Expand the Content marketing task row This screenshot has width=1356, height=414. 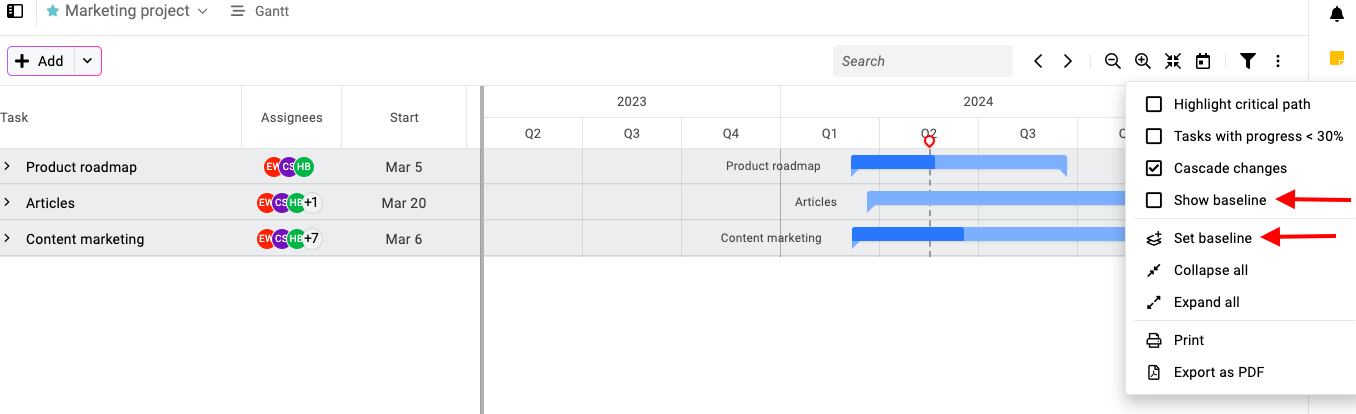pyautogui.click(x=7, y=239)
